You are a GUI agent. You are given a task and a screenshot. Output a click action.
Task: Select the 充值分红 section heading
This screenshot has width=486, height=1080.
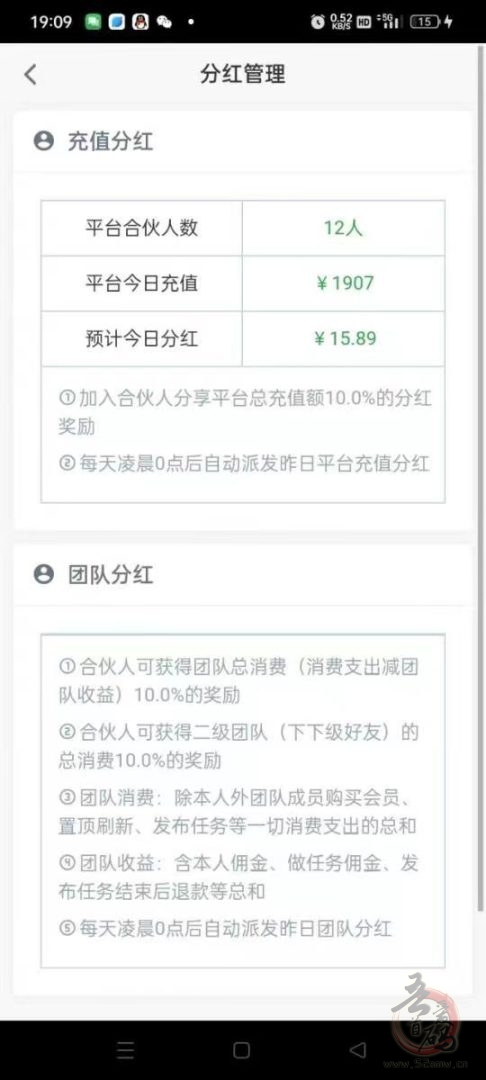(110, 141)
